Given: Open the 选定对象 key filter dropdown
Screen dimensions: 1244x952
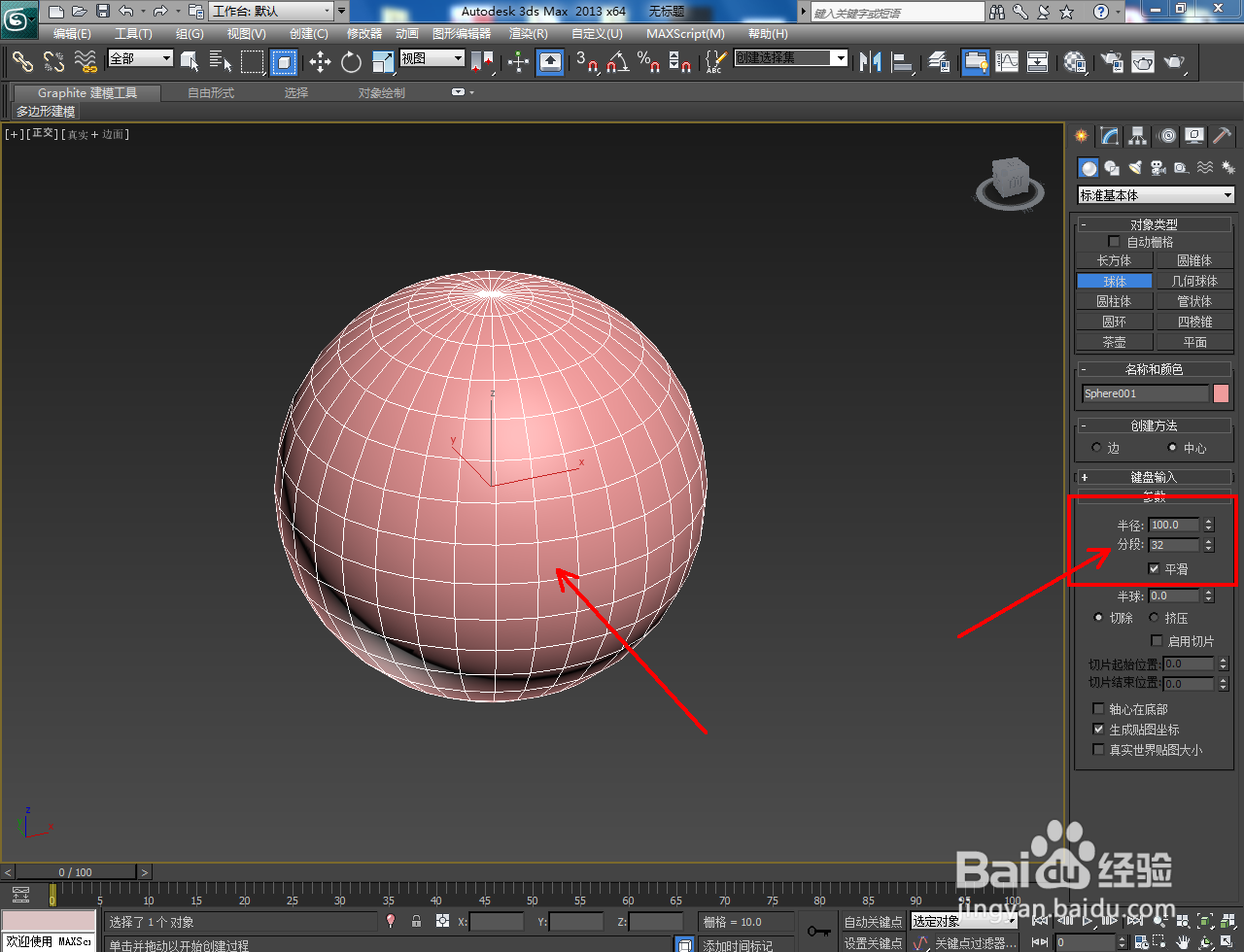Looking at the screenshot, I should (x=964, y=921).
